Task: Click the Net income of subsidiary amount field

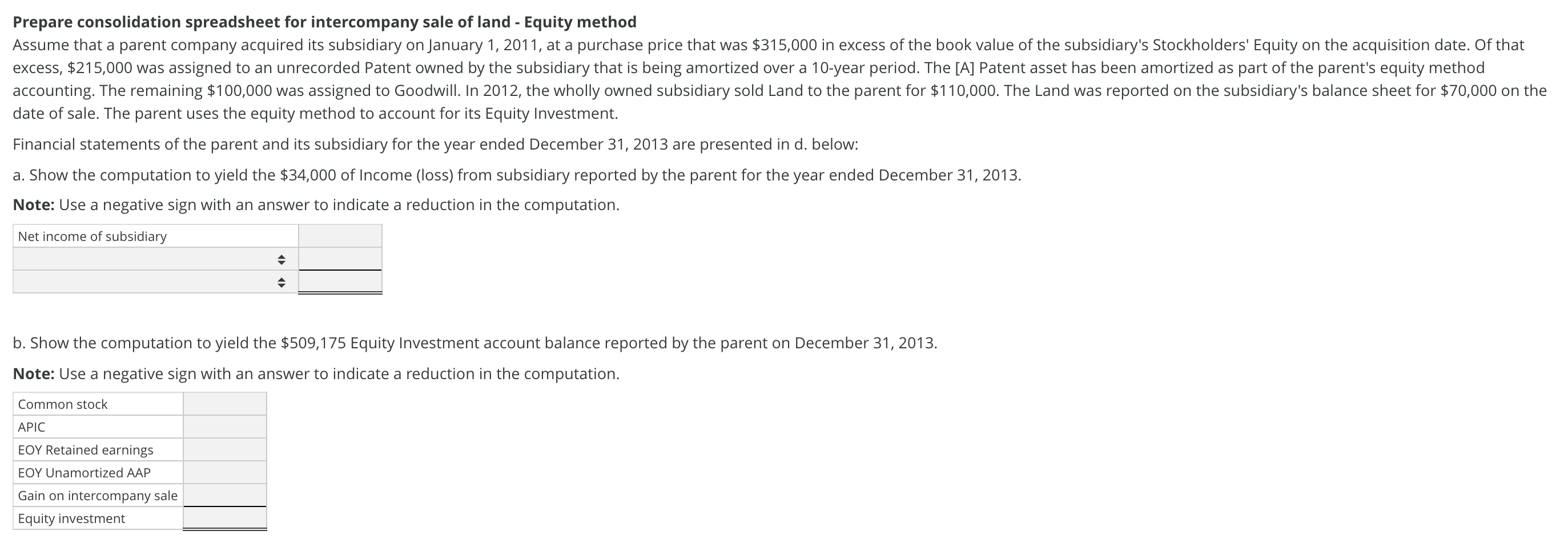Action: coord(340,236)
